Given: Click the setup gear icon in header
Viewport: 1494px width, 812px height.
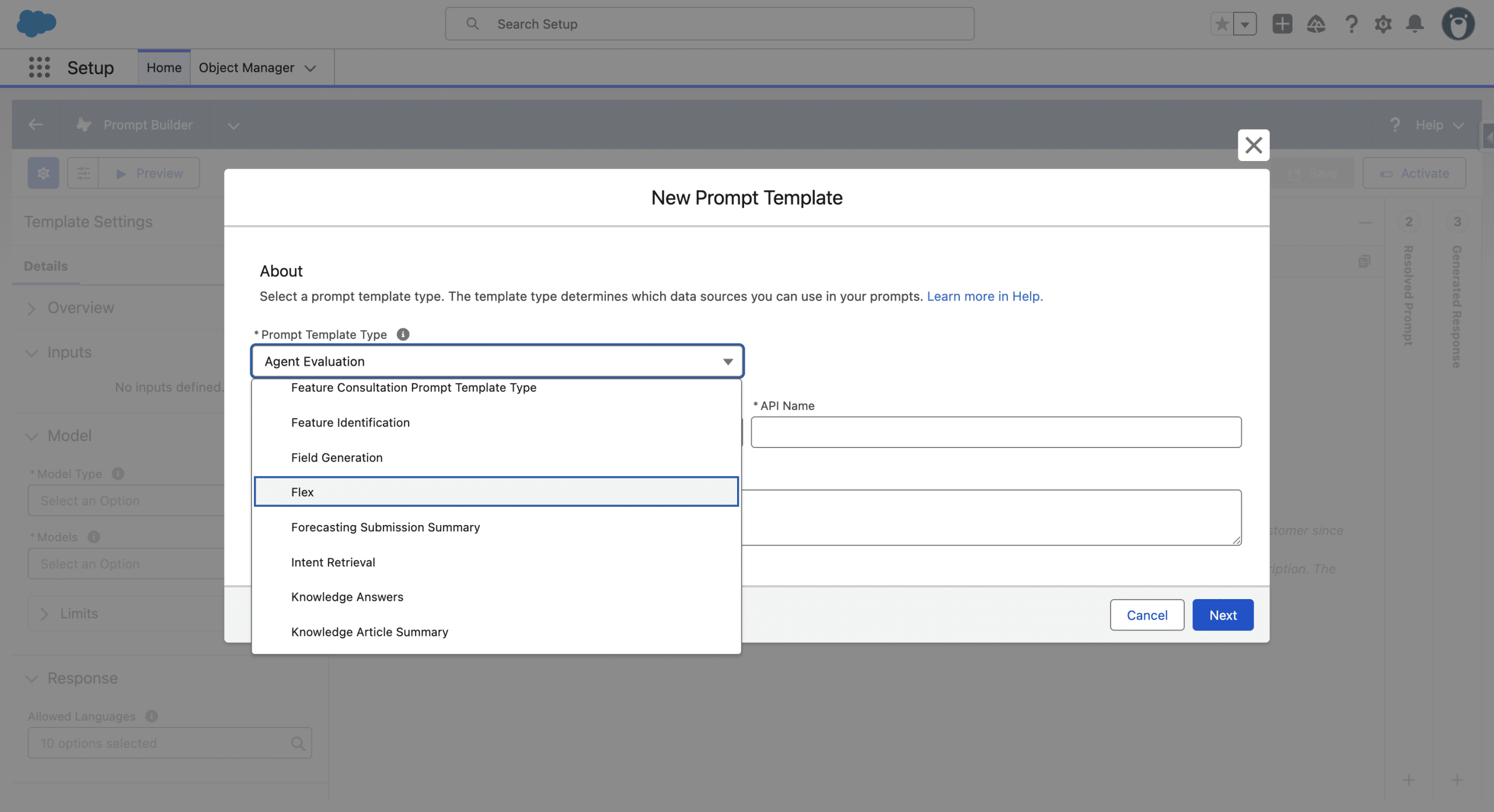Looking at the screenshot, I should coord(1383,24).
